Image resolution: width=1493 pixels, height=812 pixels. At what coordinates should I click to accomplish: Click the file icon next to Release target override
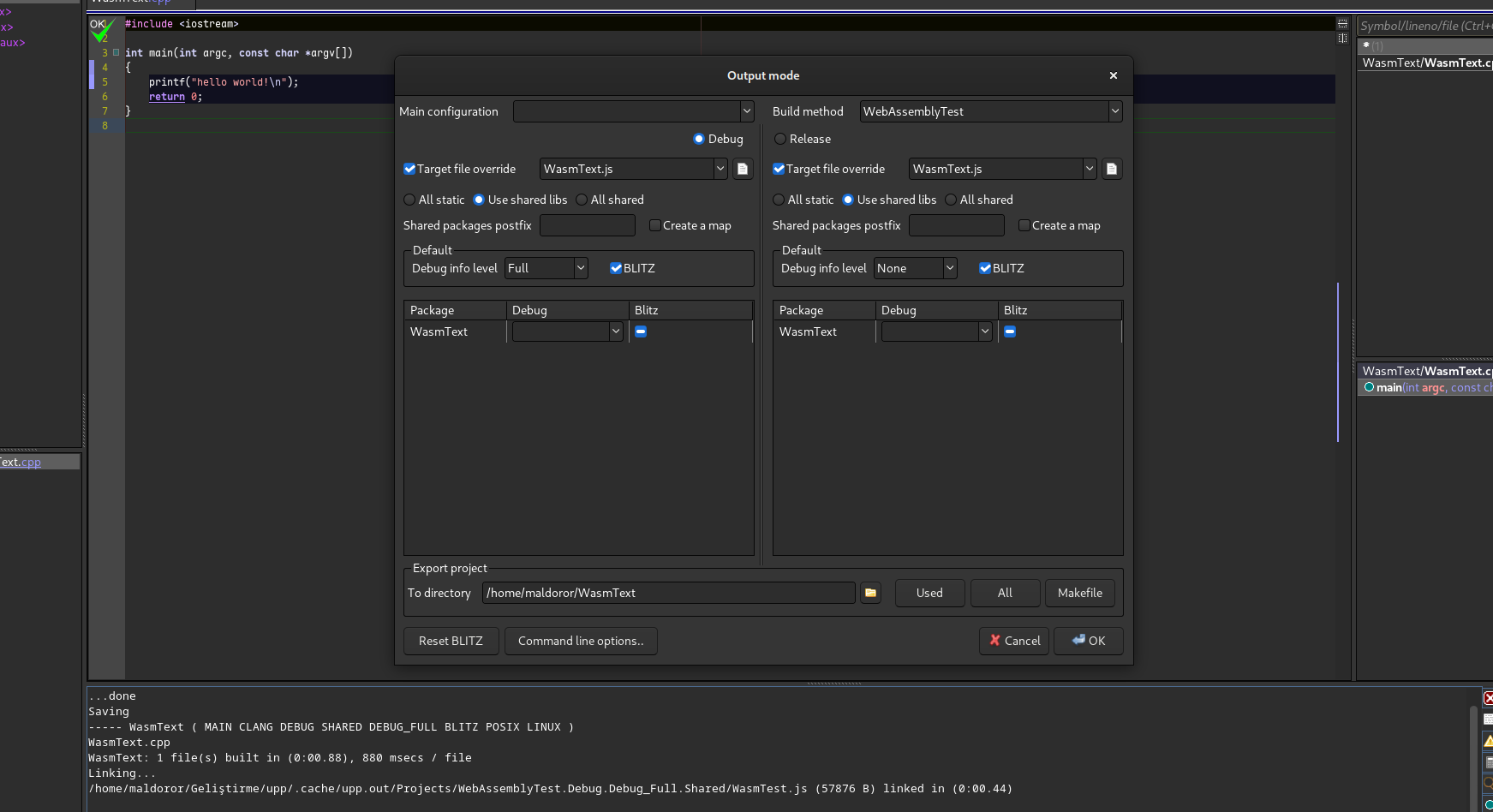(1111, 169)
